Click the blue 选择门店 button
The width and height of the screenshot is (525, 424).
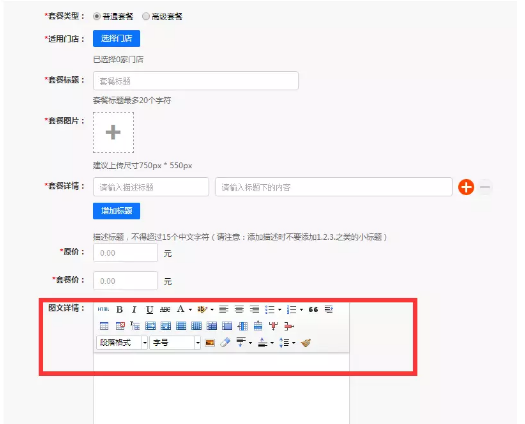pos(117,39)
